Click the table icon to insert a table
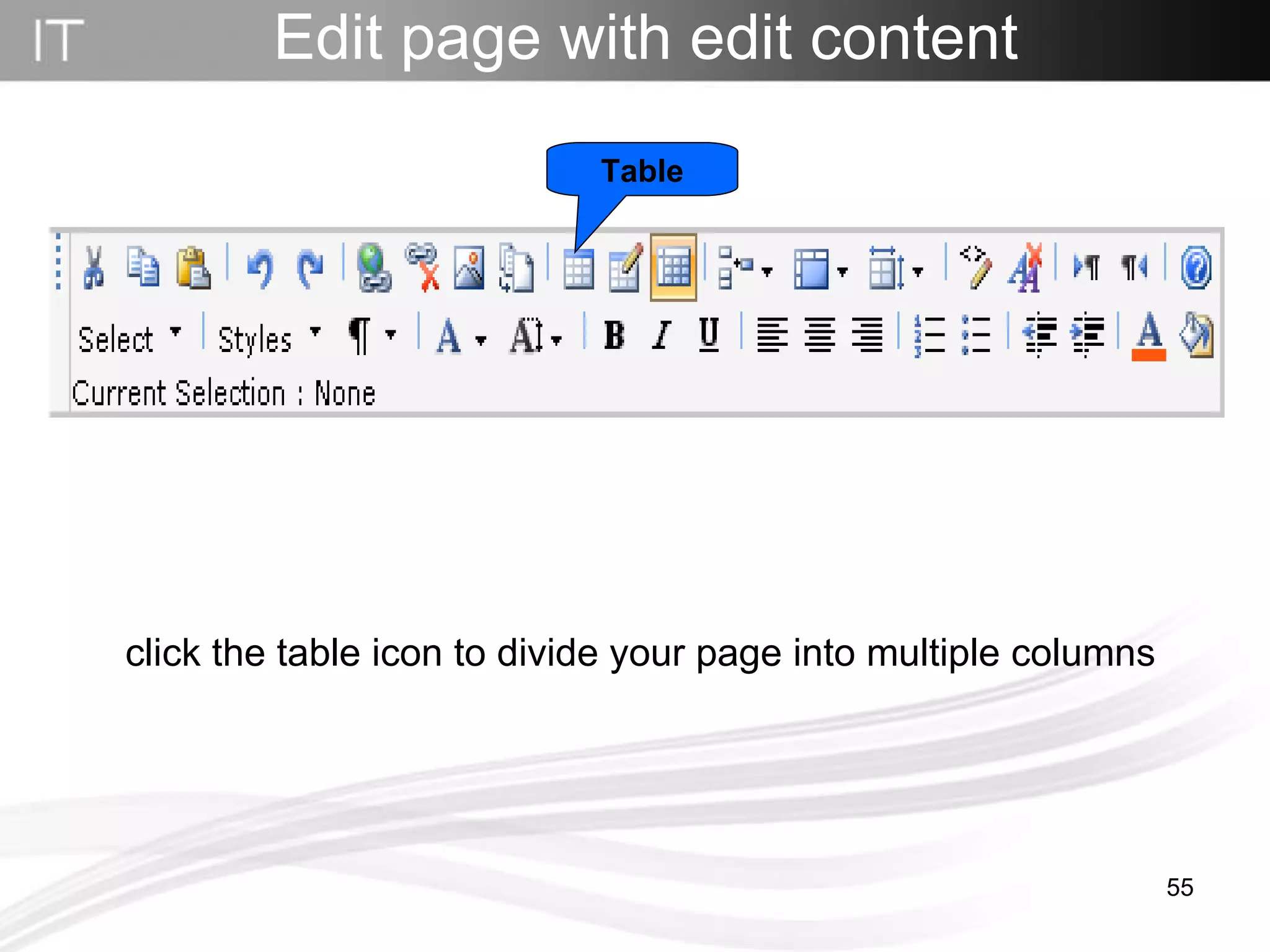Image resolution: width=1270 pixels, height=952 pixels. (x=579, y=269)
